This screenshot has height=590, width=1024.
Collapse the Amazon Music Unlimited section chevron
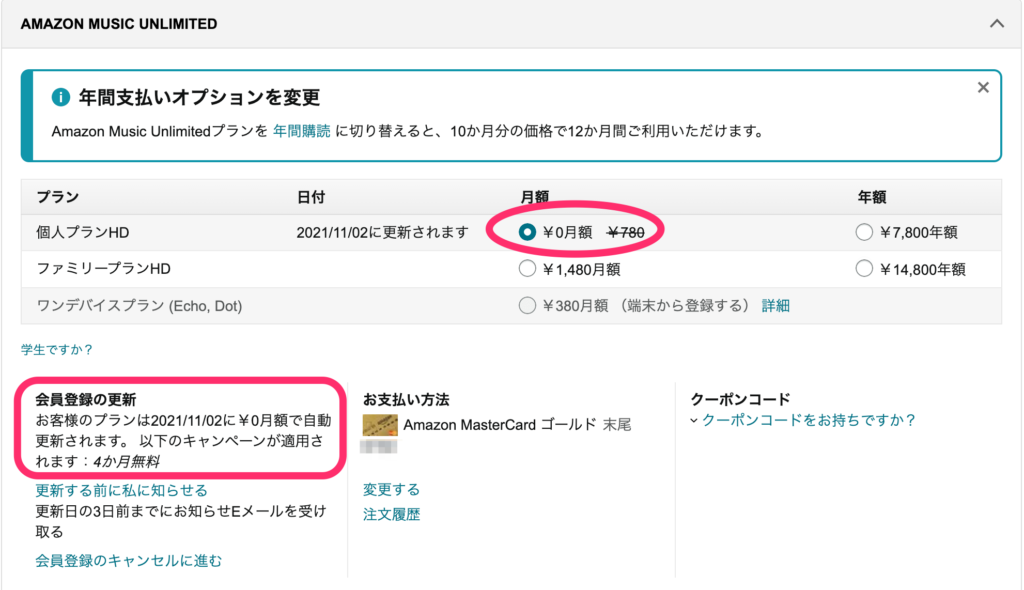tap(996, 24)
